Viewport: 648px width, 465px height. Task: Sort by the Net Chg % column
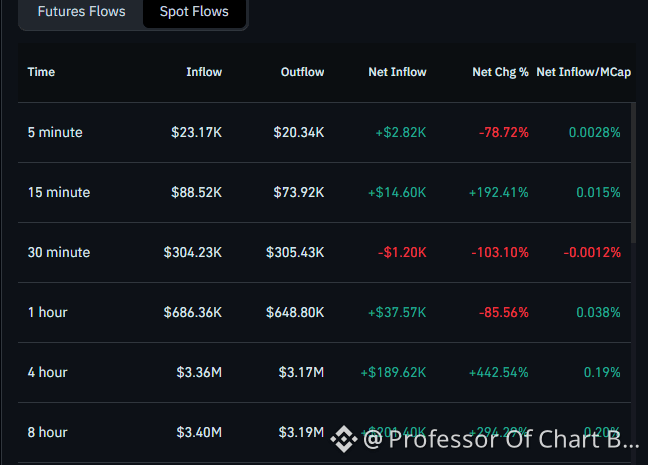[500, 72]
